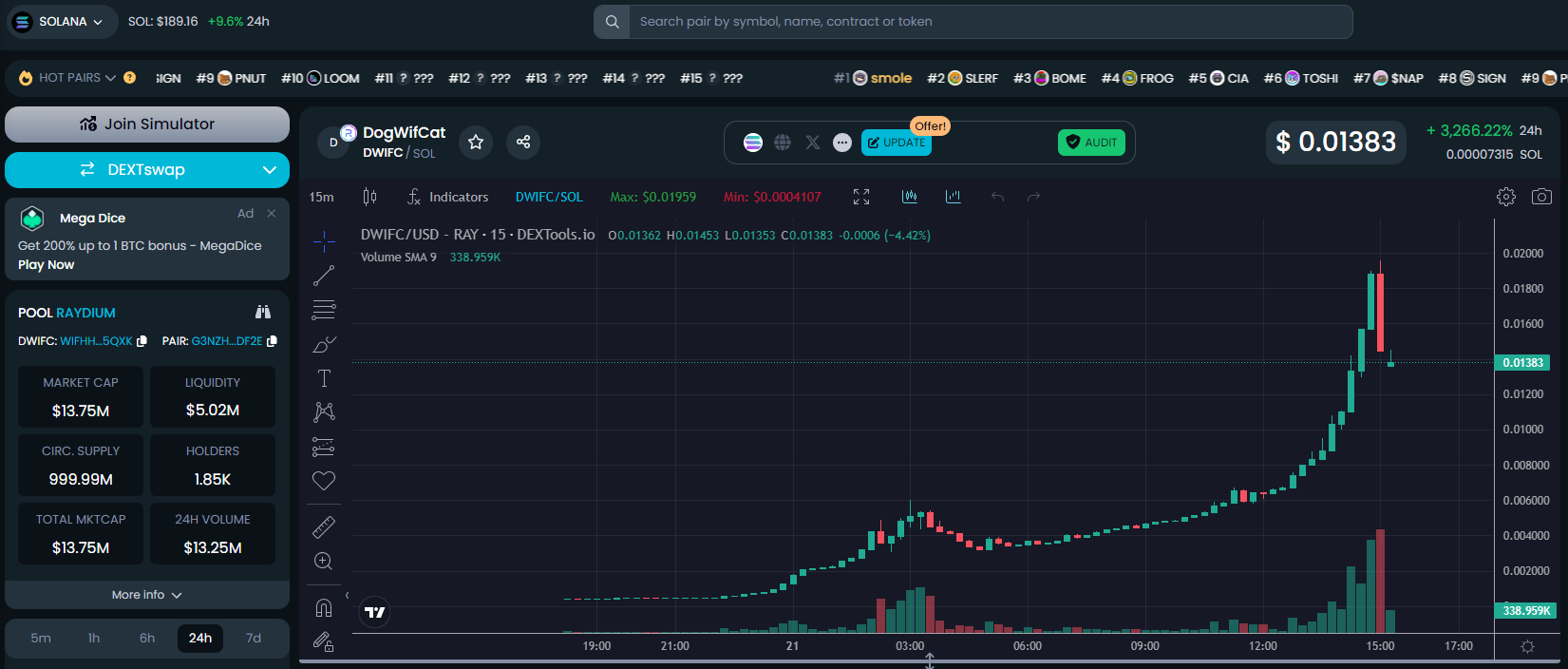Viewport: 1568px width, 669px height.
Task: Add DogWifCat to favorites star
Action: pos(476,142)
